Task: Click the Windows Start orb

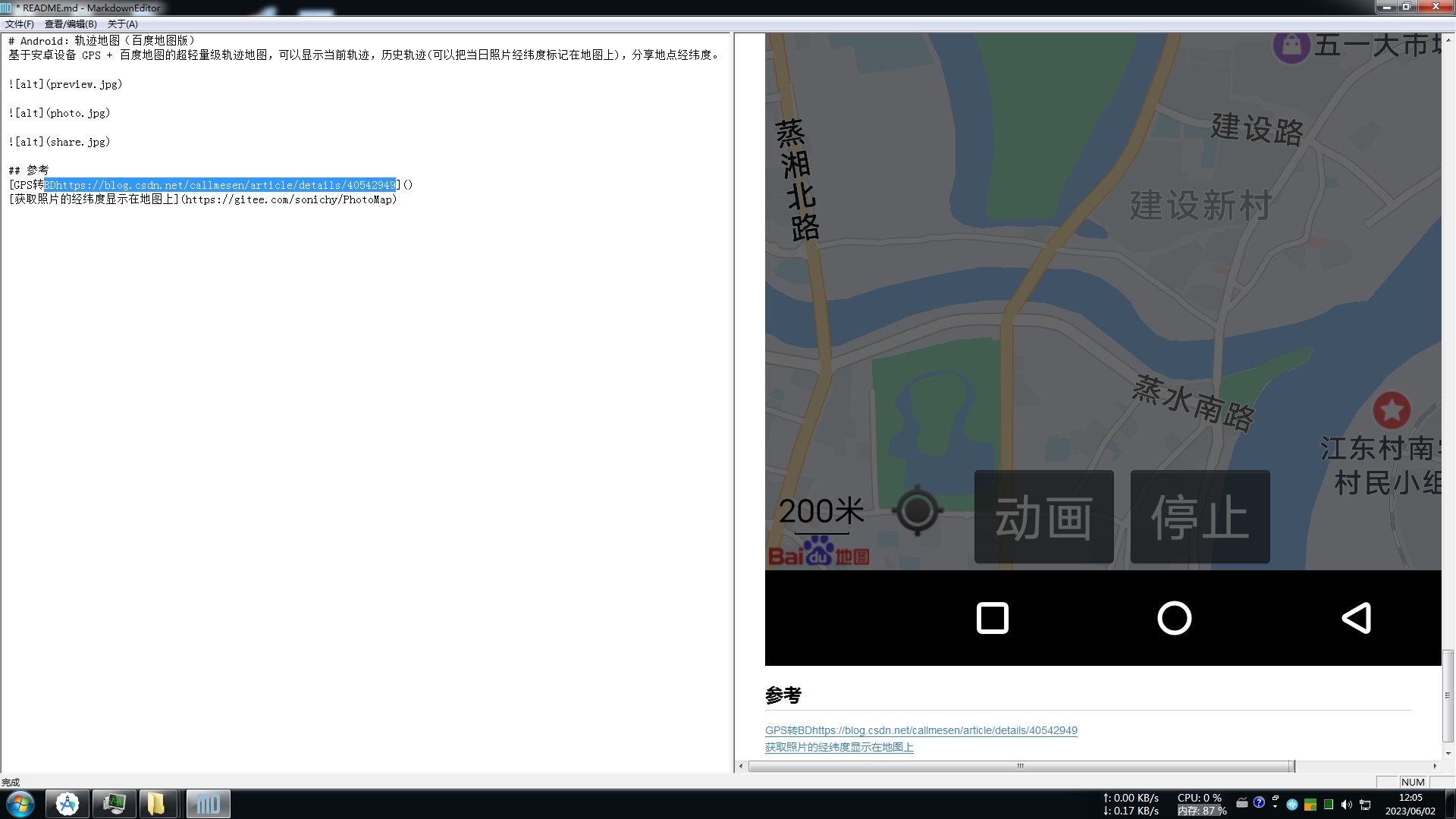Action: click(20, 804)
